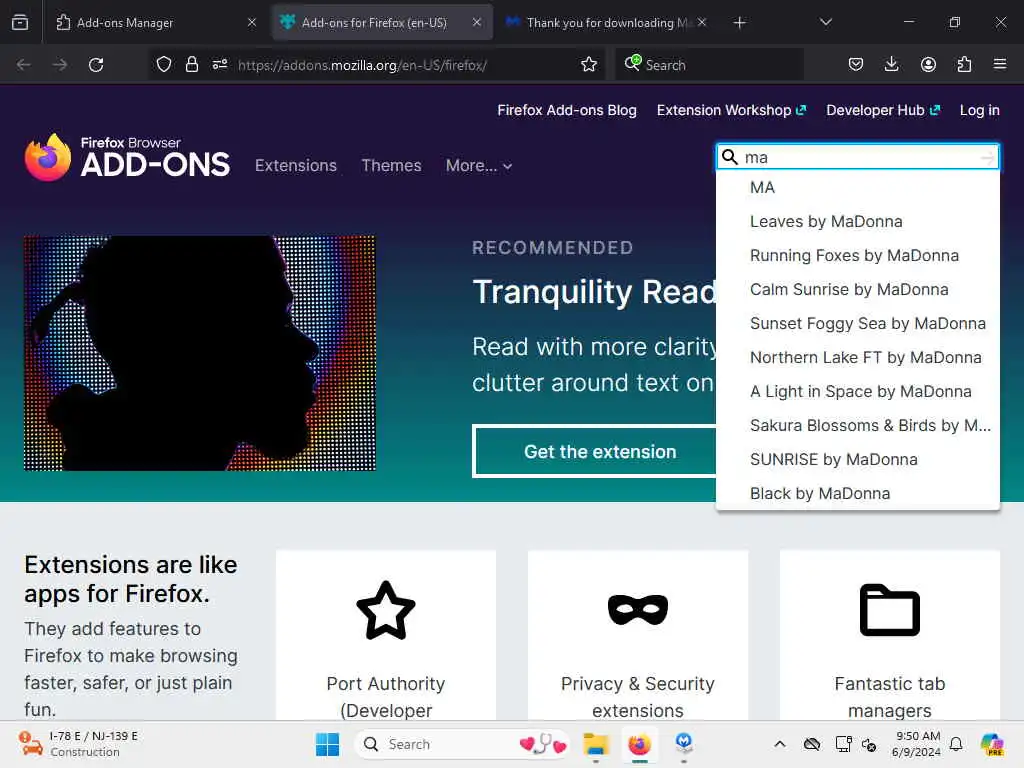
Task: Click the mask icon for Privacy & Security
Action: (638, 610)
